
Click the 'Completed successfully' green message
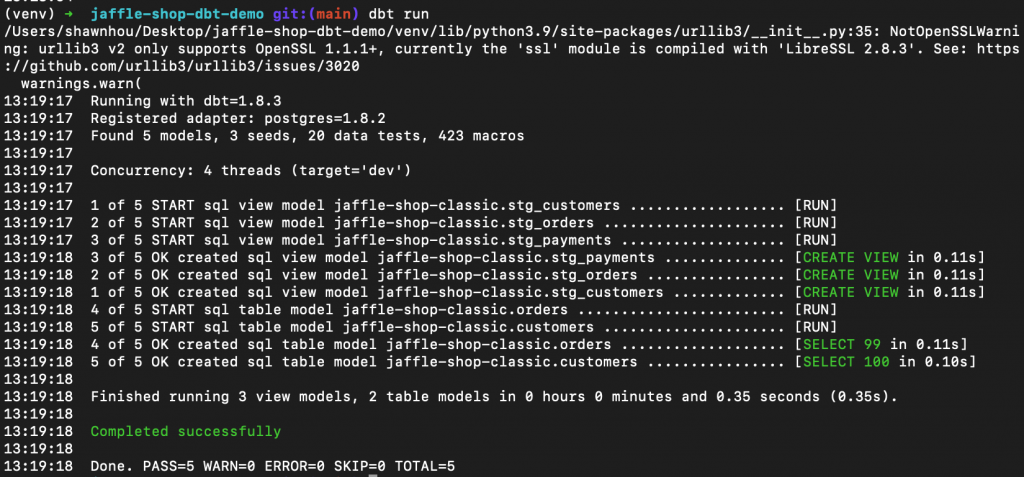click(x=185, y=431)
